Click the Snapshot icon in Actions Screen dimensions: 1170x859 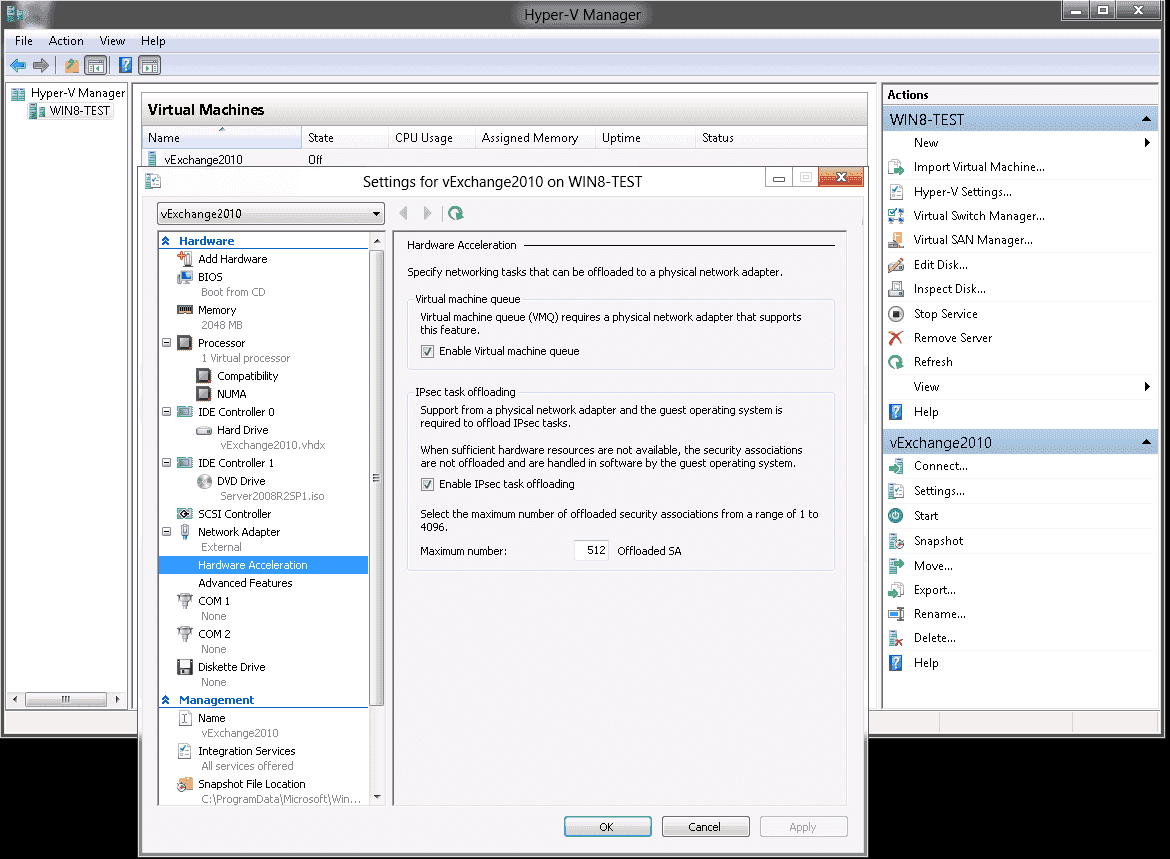(x=896, y=541)
